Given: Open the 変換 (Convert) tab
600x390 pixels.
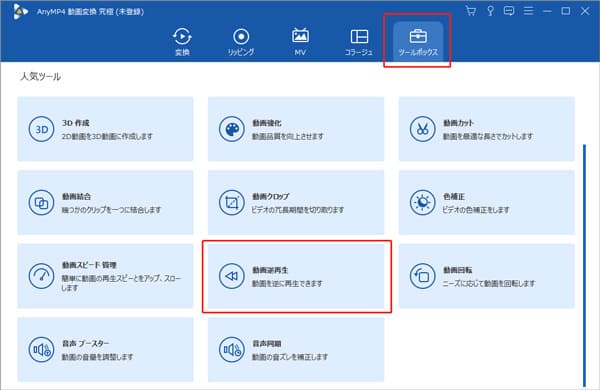Looking at the screenshot, I should point(182,42).
